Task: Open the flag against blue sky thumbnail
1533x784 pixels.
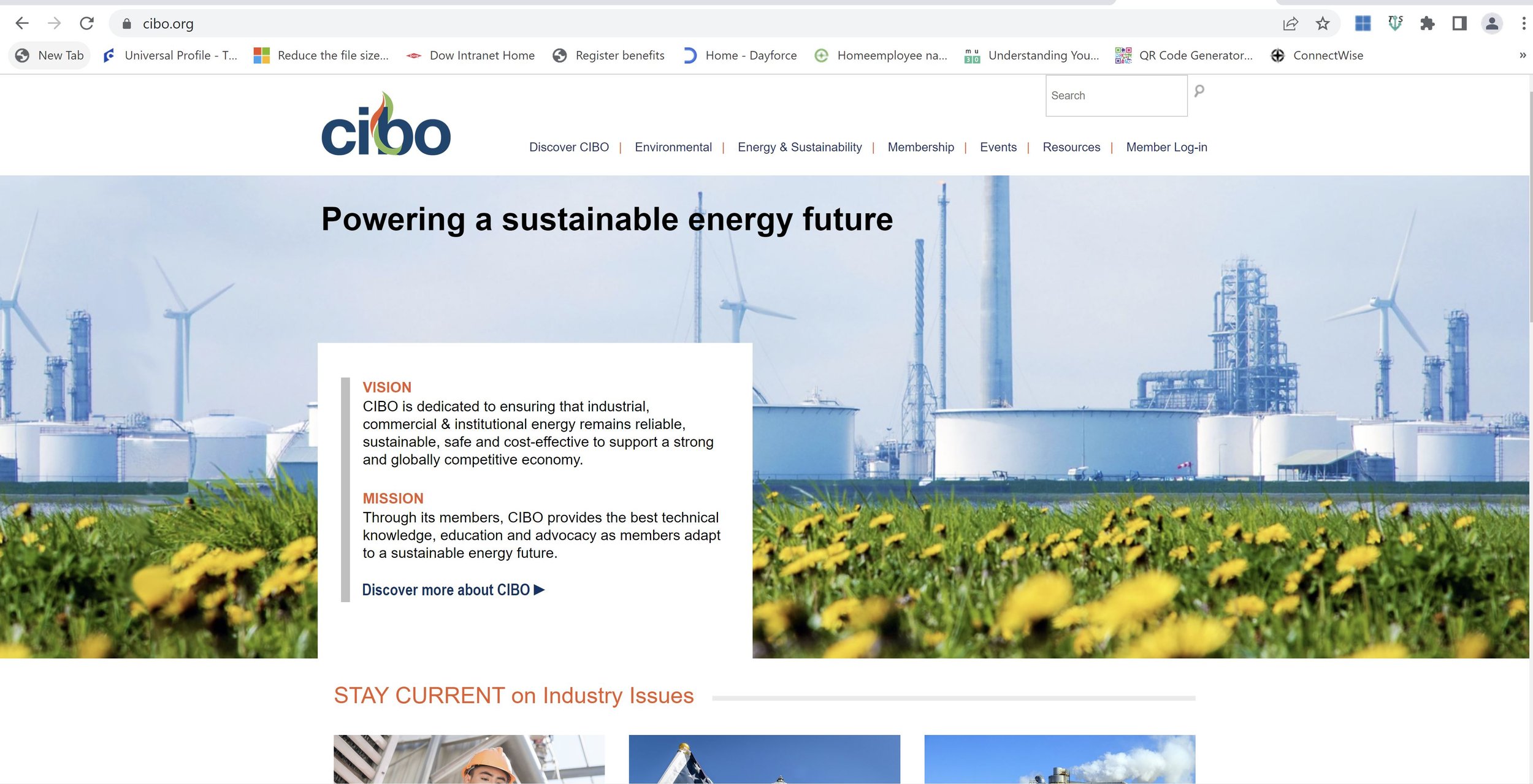Action: pos(764,759)
